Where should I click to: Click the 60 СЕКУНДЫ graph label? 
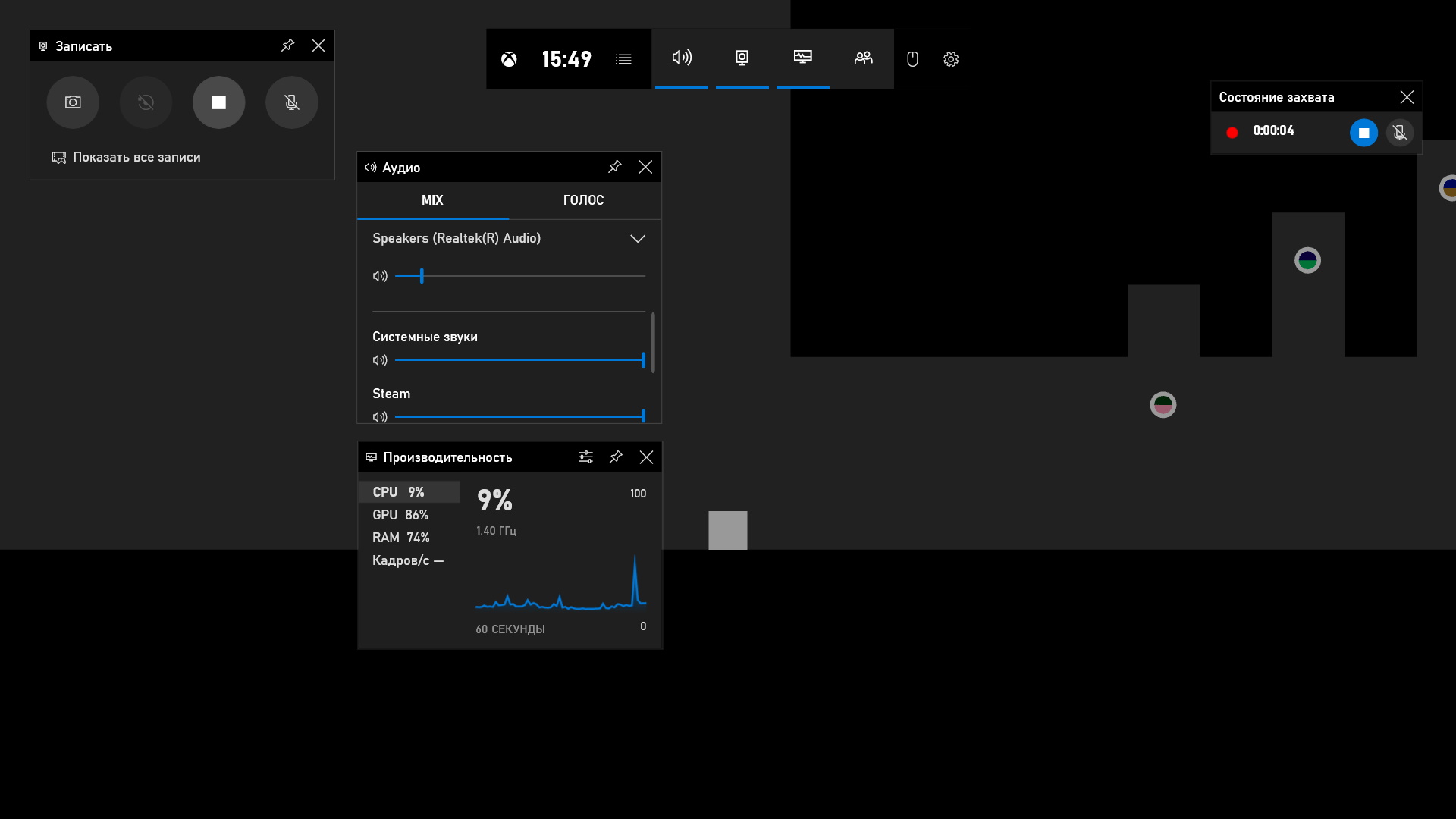[510, 629]
